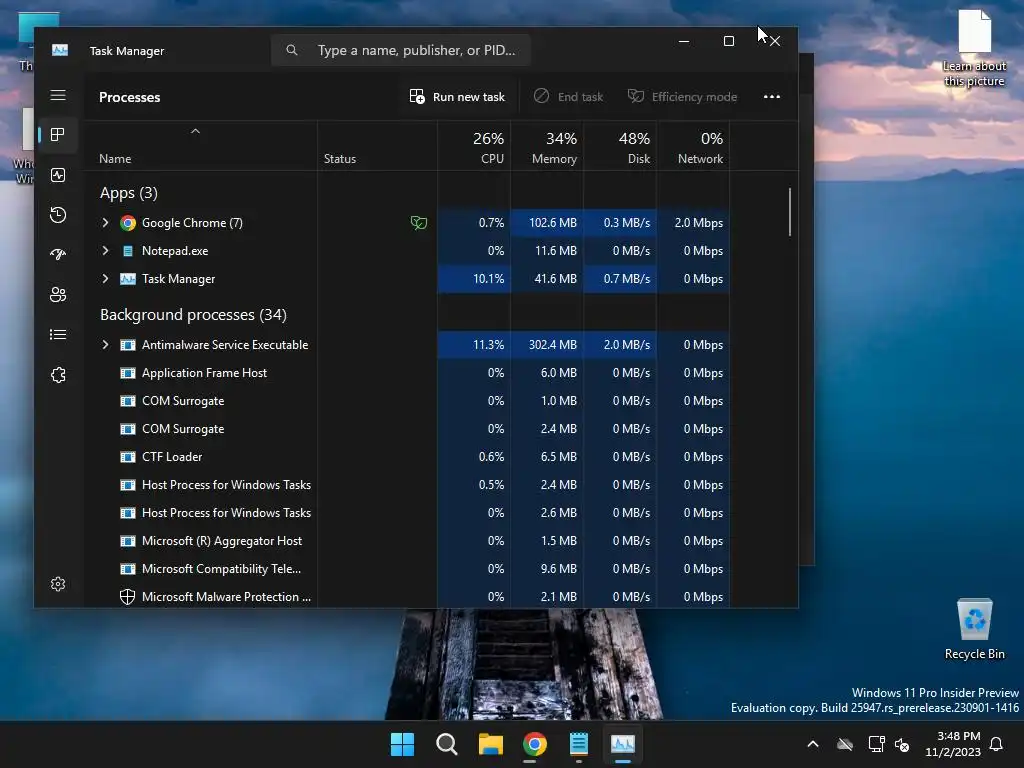Screen dimensions: 1024x768
Task: Click the search magnifier icon in title bar
Action: [292, 50]
